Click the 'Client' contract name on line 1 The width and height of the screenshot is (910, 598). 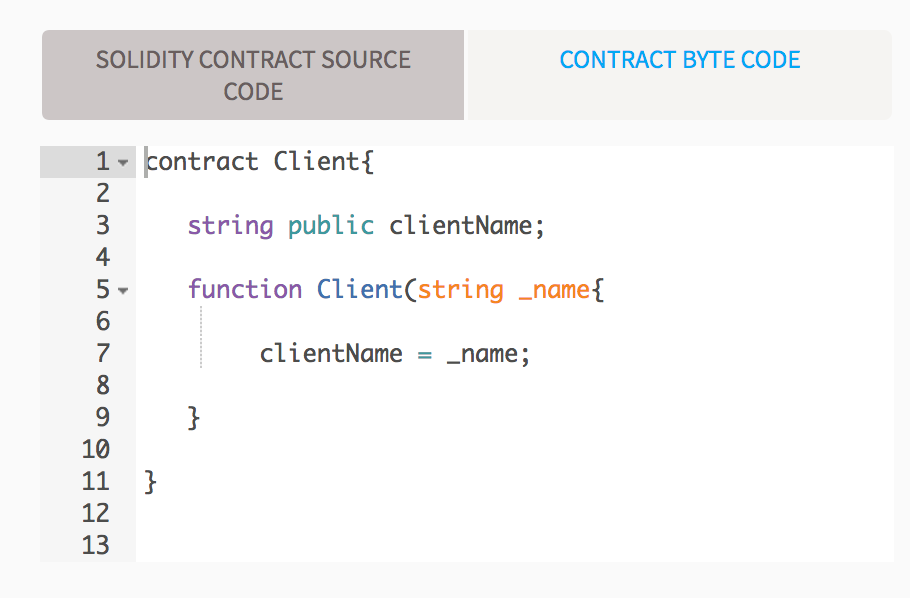click(x=317, y=162)
